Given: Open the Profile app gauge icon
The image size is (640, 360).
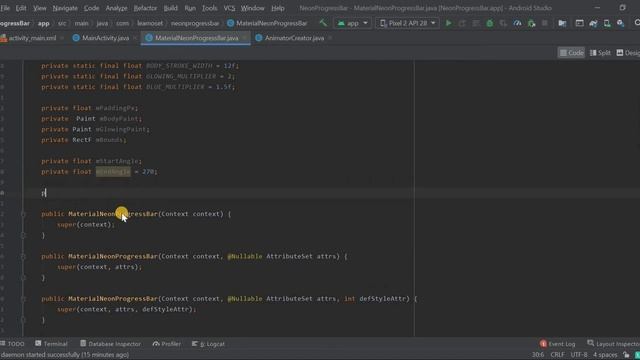Looking at the screenshot, I should pos(517,23).
